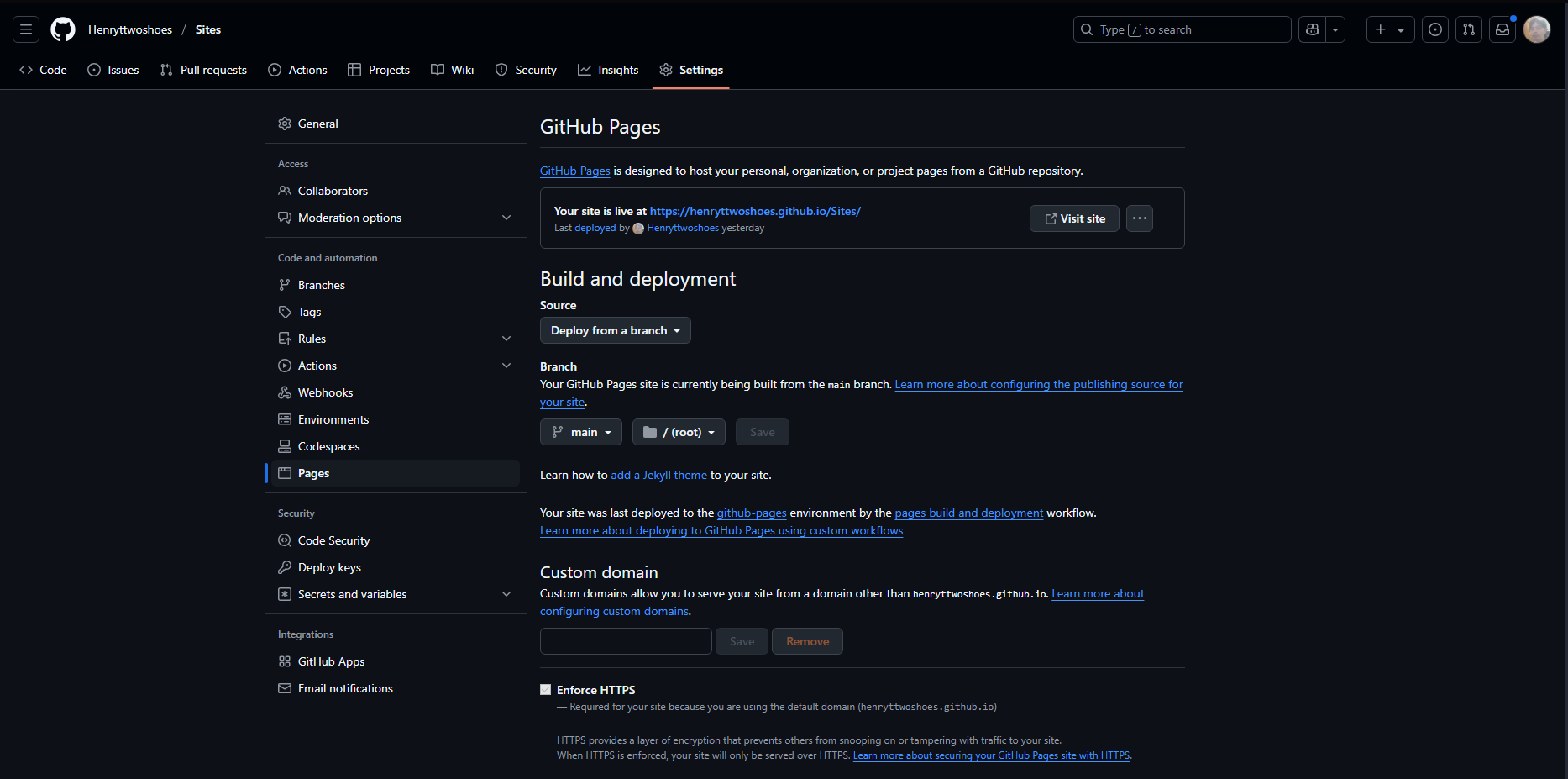Screen dimensions: 1568x779
Task: Open Environments settings page
Action: click(x=396, y=419)
